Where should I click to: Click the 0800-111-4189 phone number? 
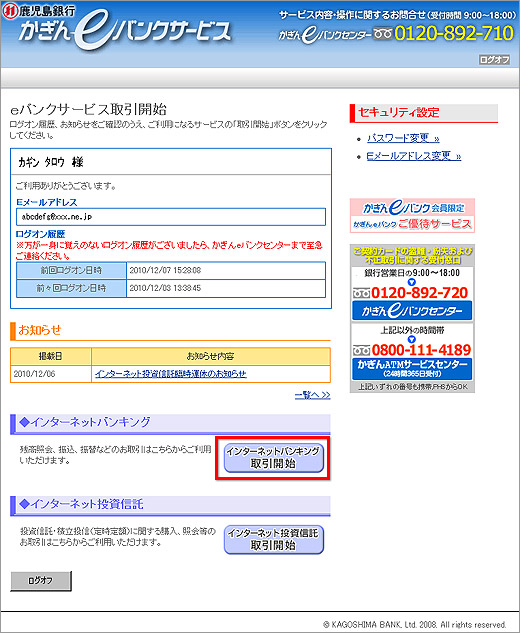click(421, 350)
